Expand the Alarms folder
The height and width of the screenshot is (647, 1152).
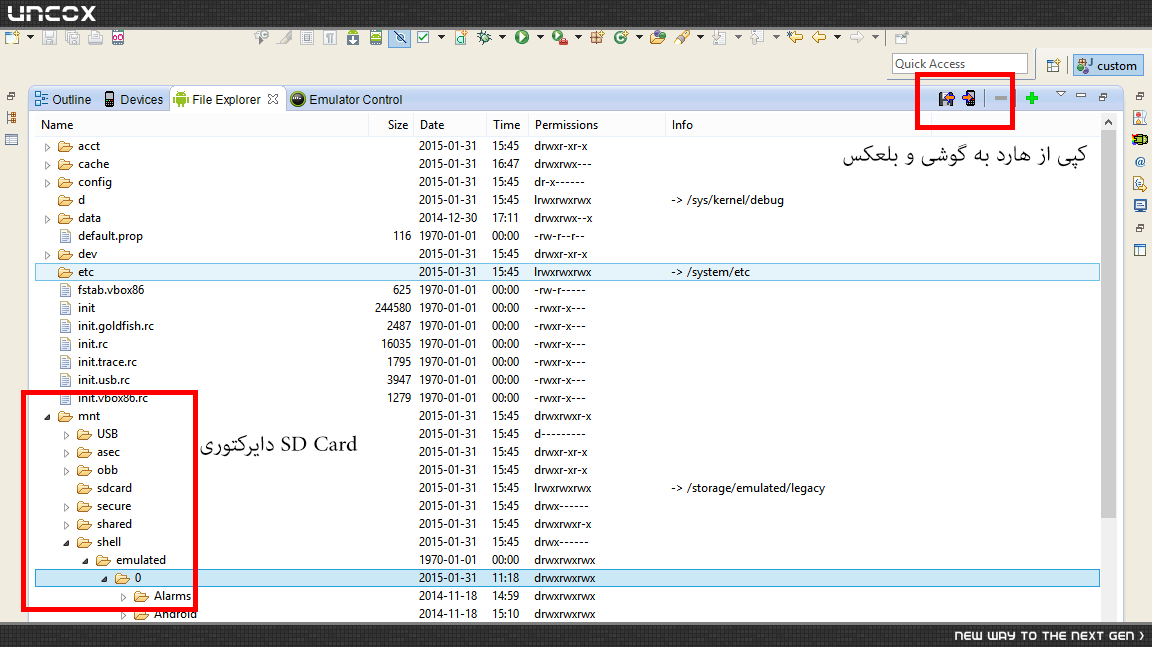tap(123, 597)
